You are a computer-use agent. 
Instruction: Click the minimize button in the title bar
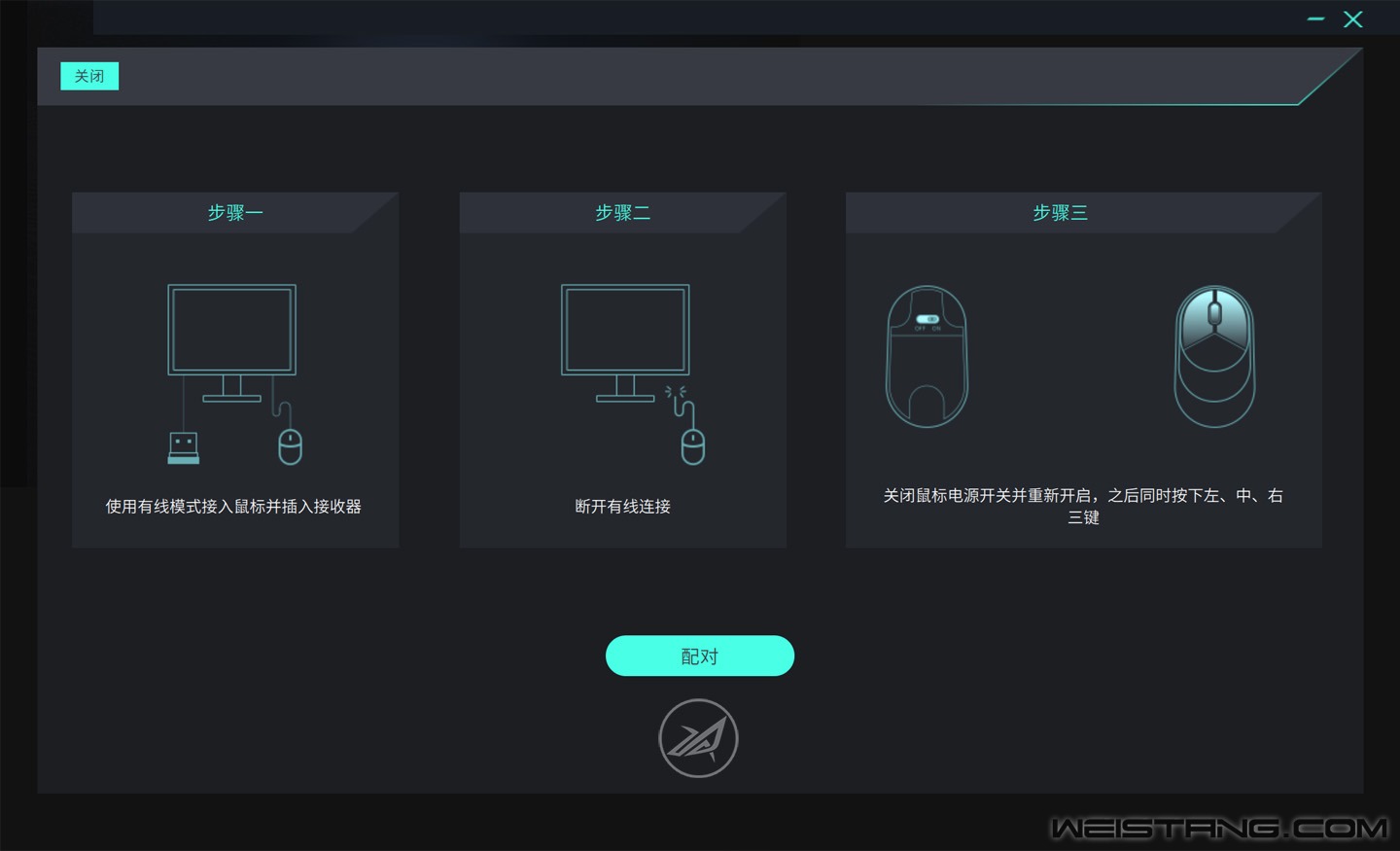click(x=1315, y=19)
